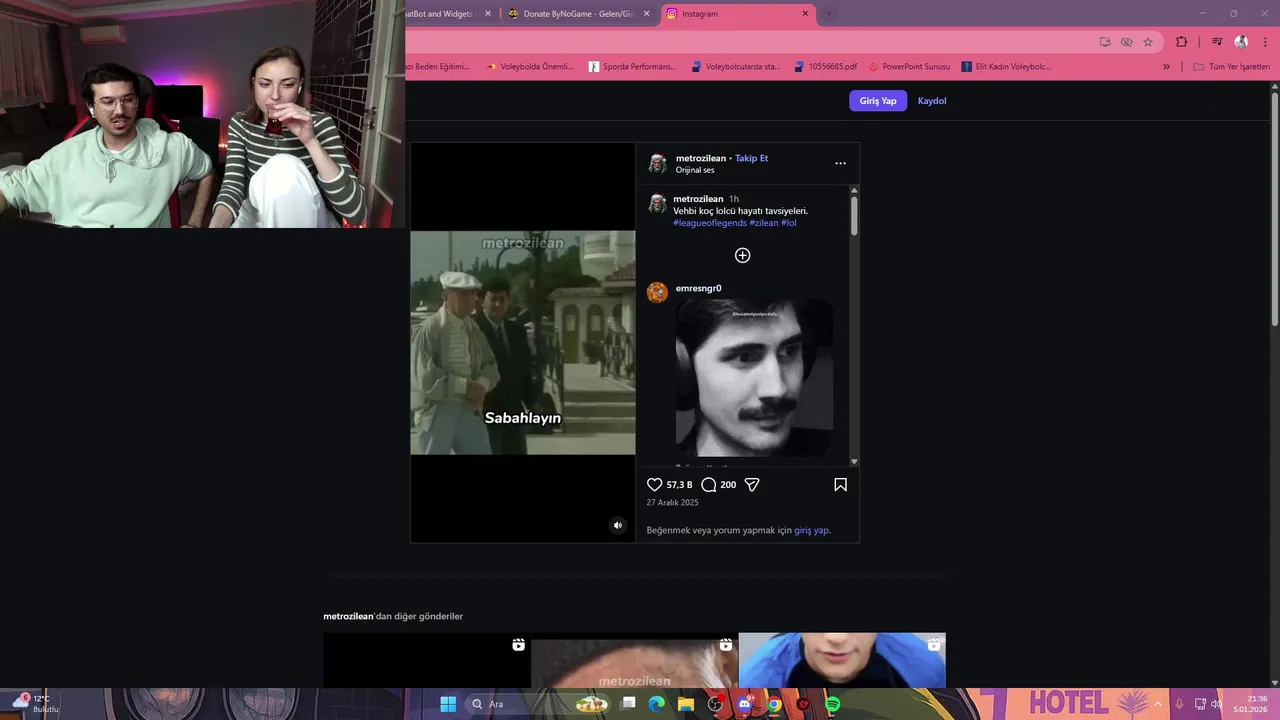This screenshot has width=1280, height=720.
Task: Click the Sabahlayın video player
Action: click(523, 343)
